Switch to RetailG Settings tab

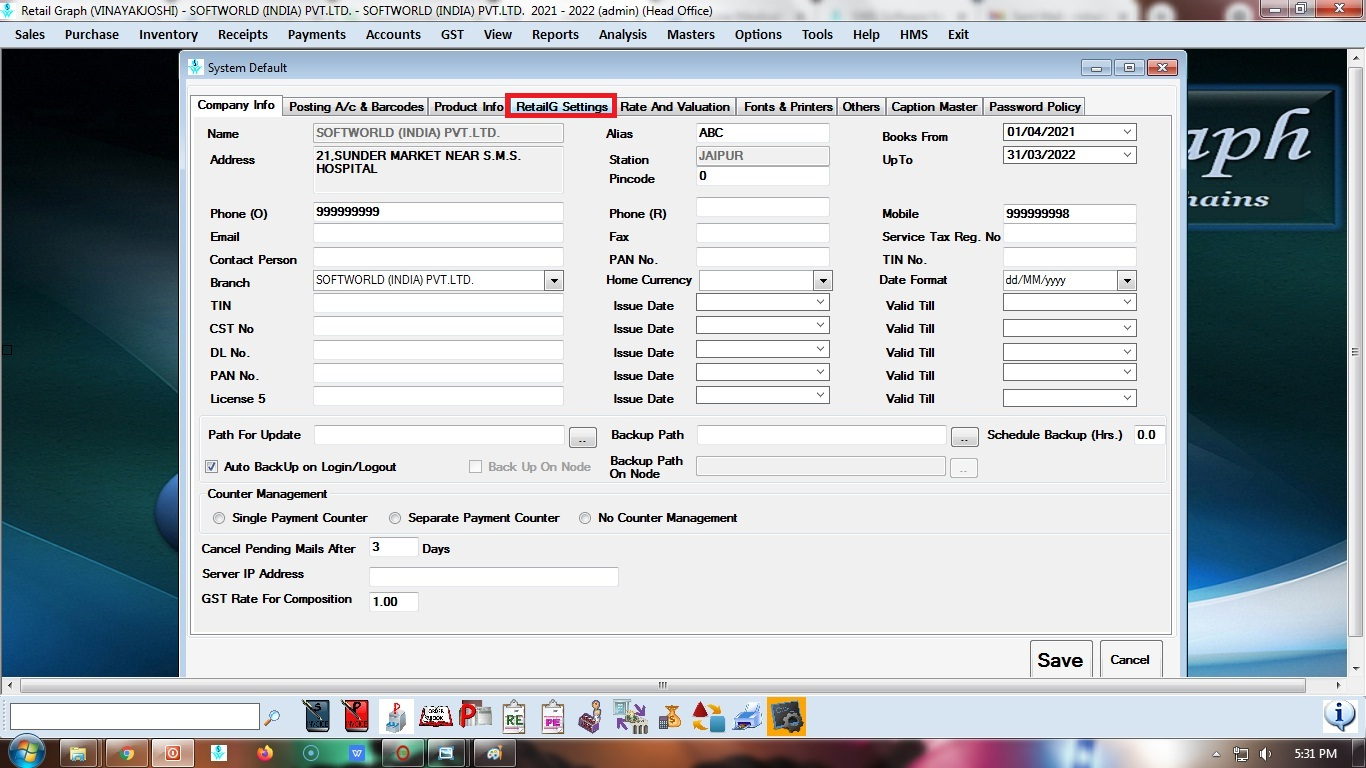pos(561,106)
